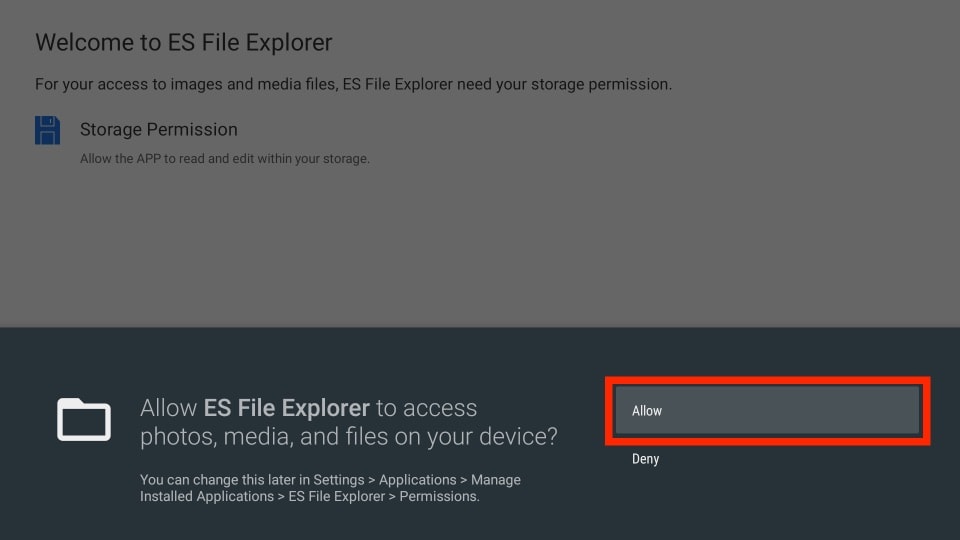Screen dimensions: 960x540
Task: Click the folder icon in permission dialog
Action: coord(84,420)
